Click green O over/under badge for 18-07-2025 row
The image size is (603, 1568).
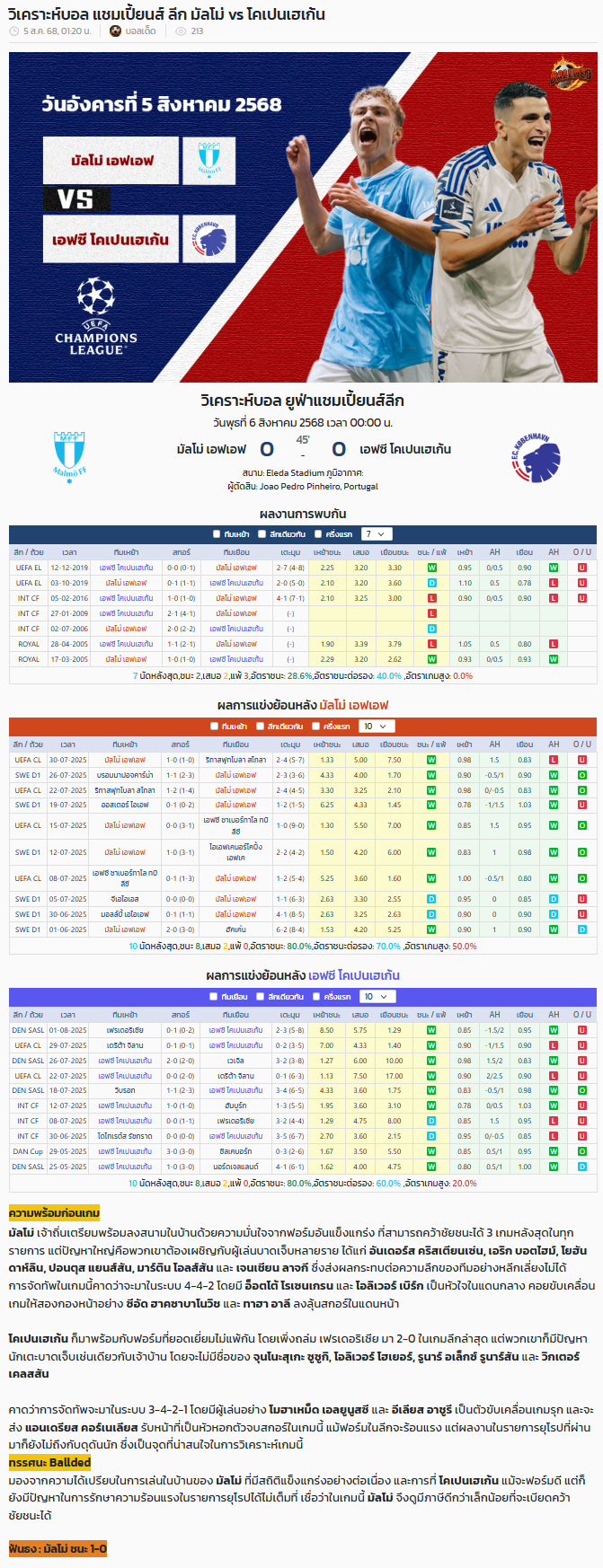pos(582,1090)
